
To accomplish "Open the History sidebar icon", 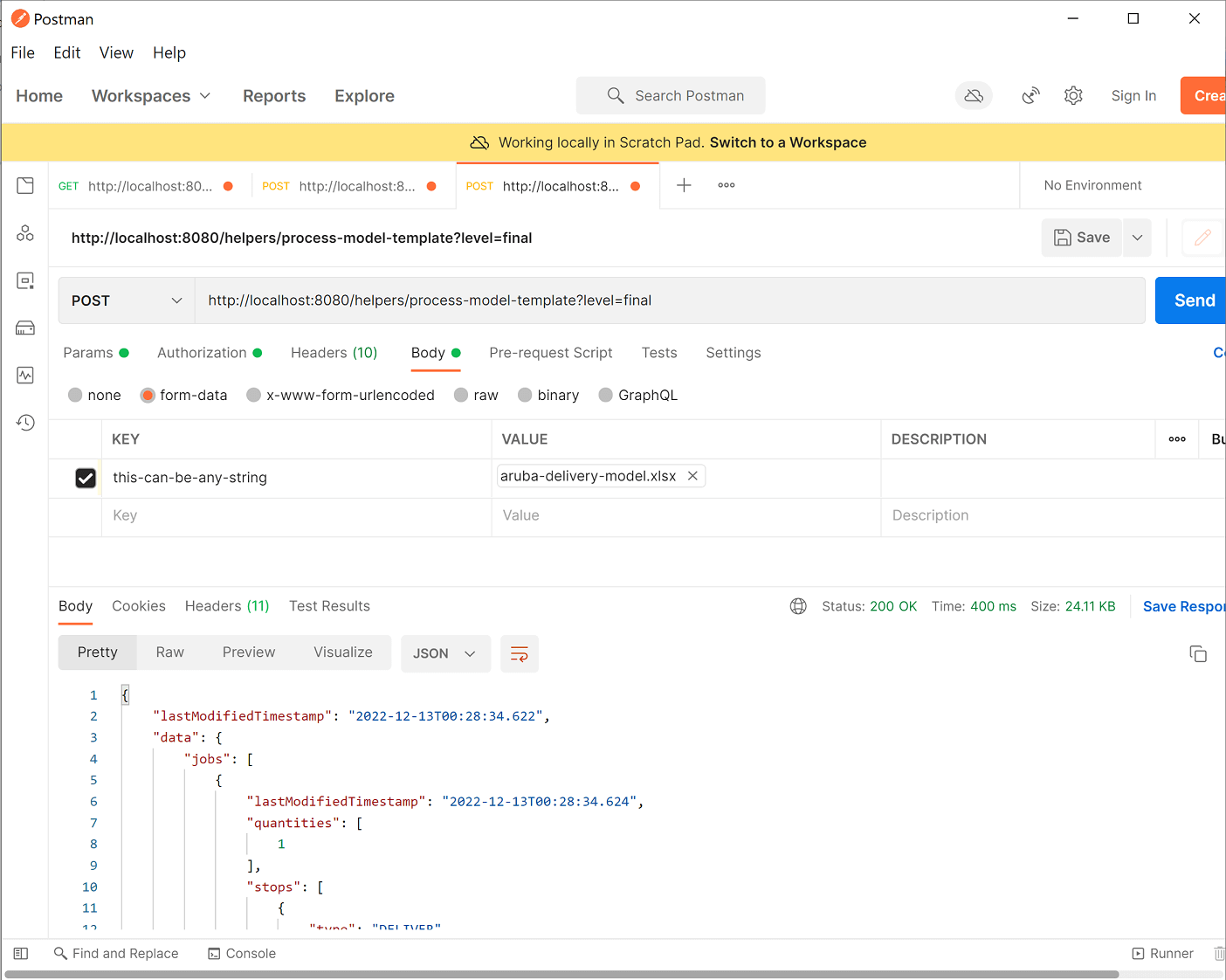I will (x=25, y=423).
